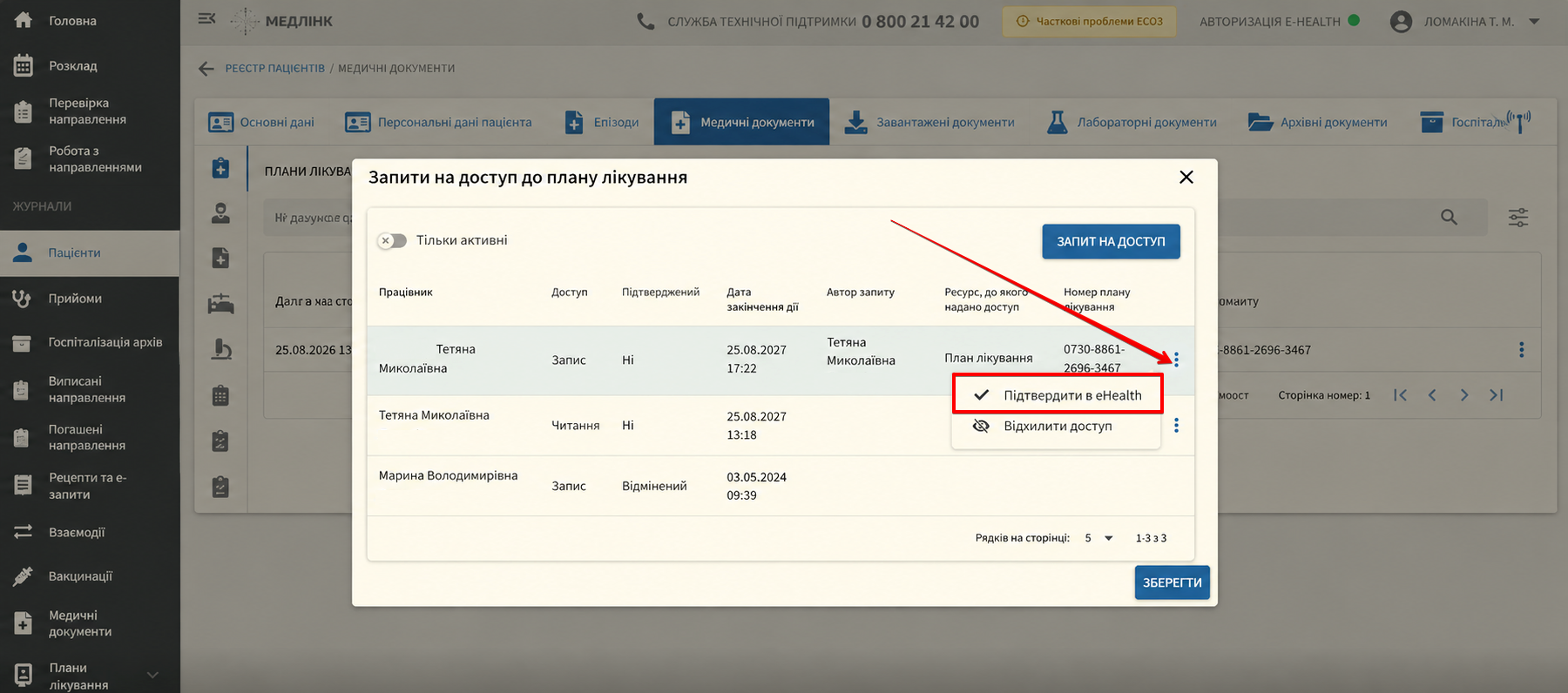Switch to Епізоди tab
Viewport: 1568px width, 693px height.
[x=602, y=123]
